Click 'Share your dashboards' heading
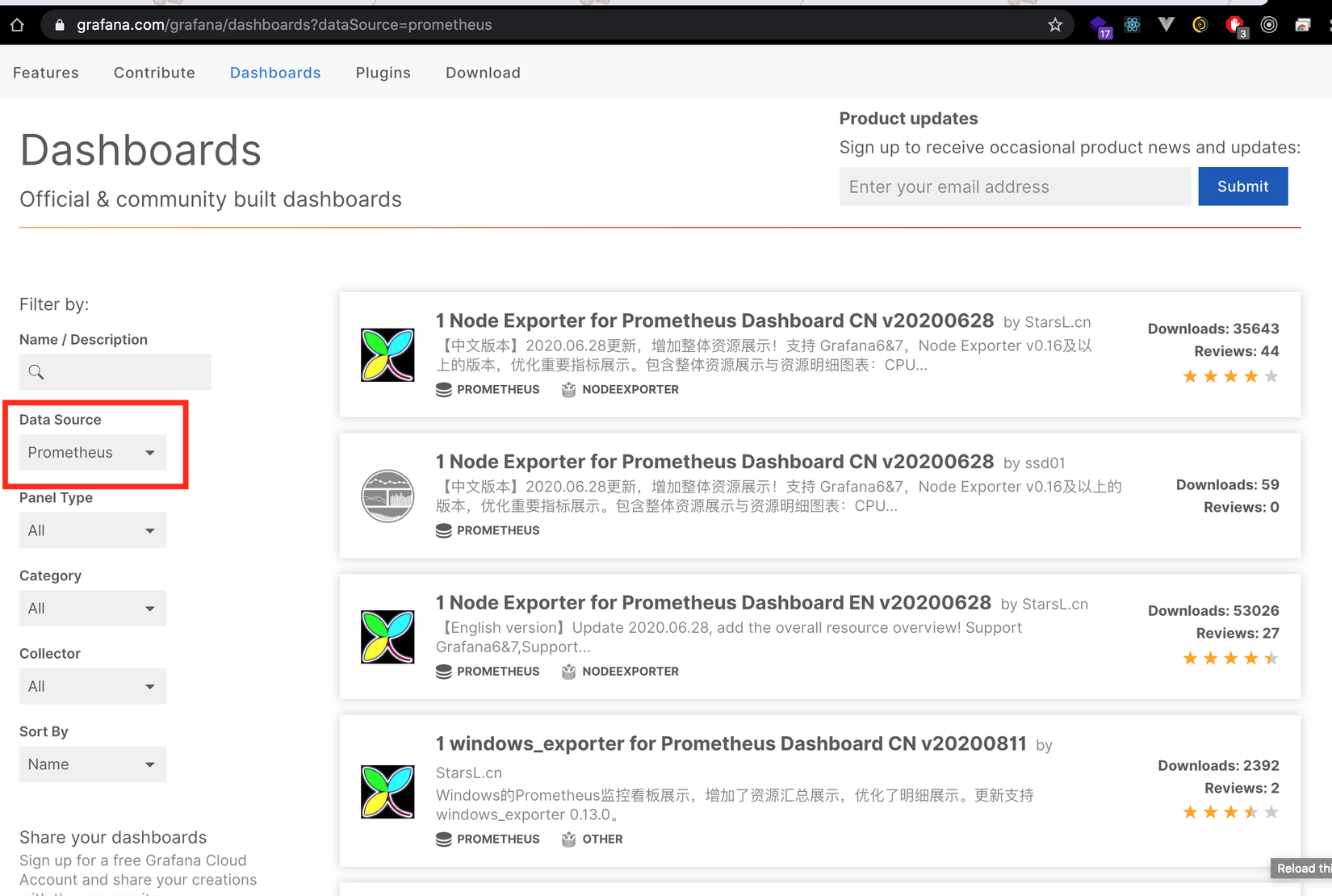Screen dimensions: 1332x896 (113, 837)
